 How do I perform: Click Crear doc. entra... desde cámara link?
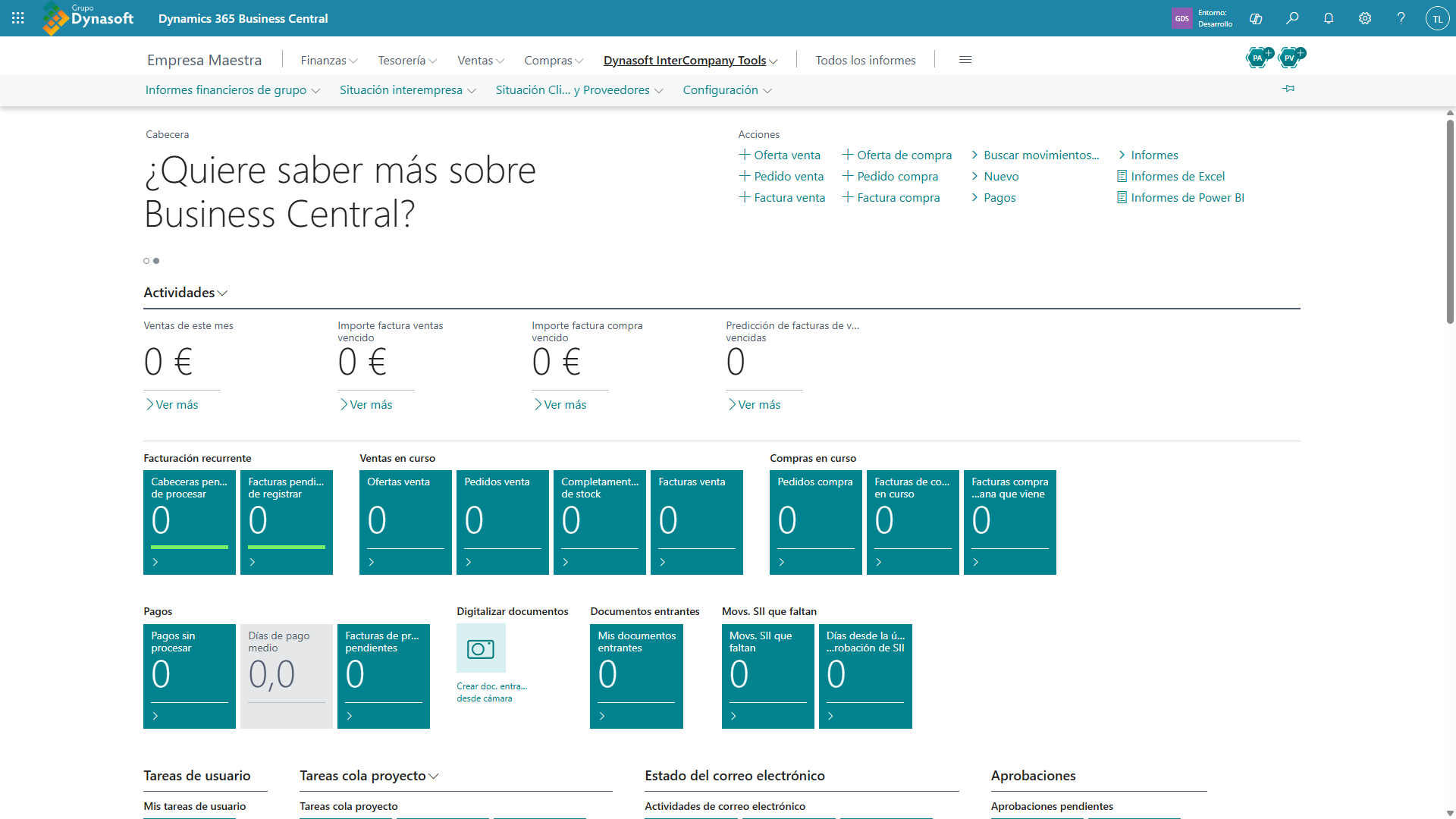click(491, 692)
